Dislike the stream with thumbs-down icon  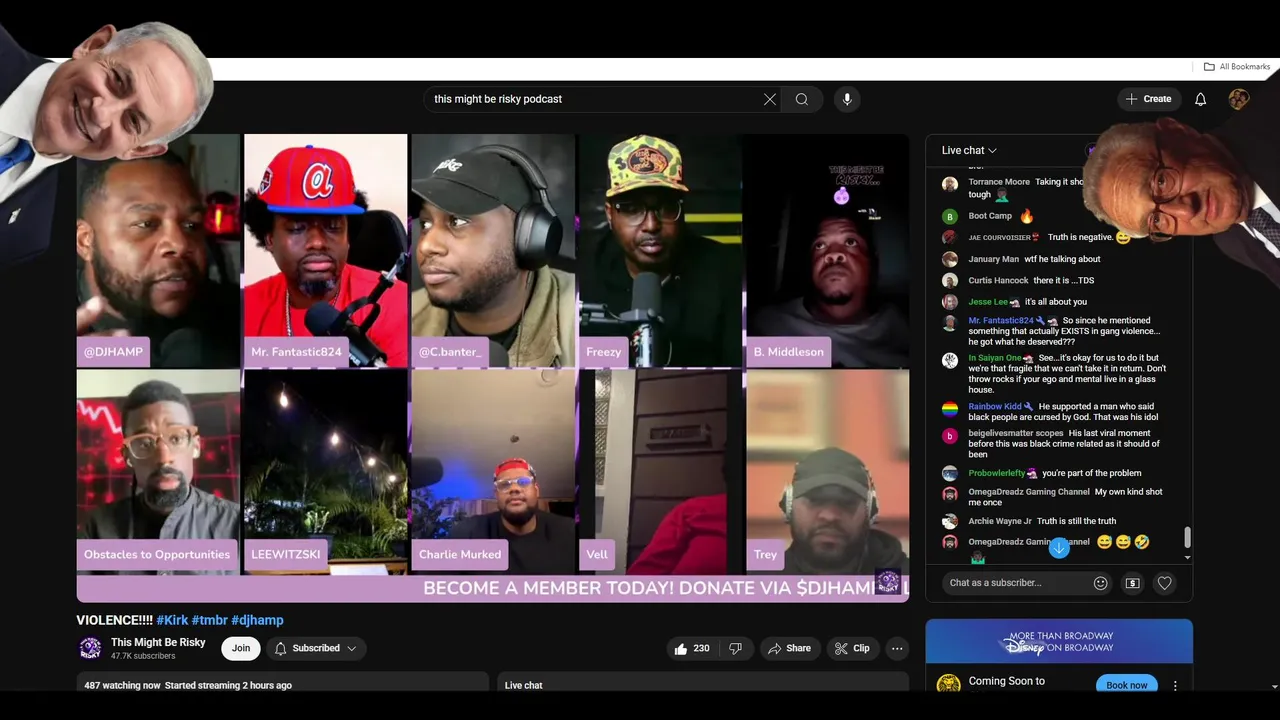(736, 648)
